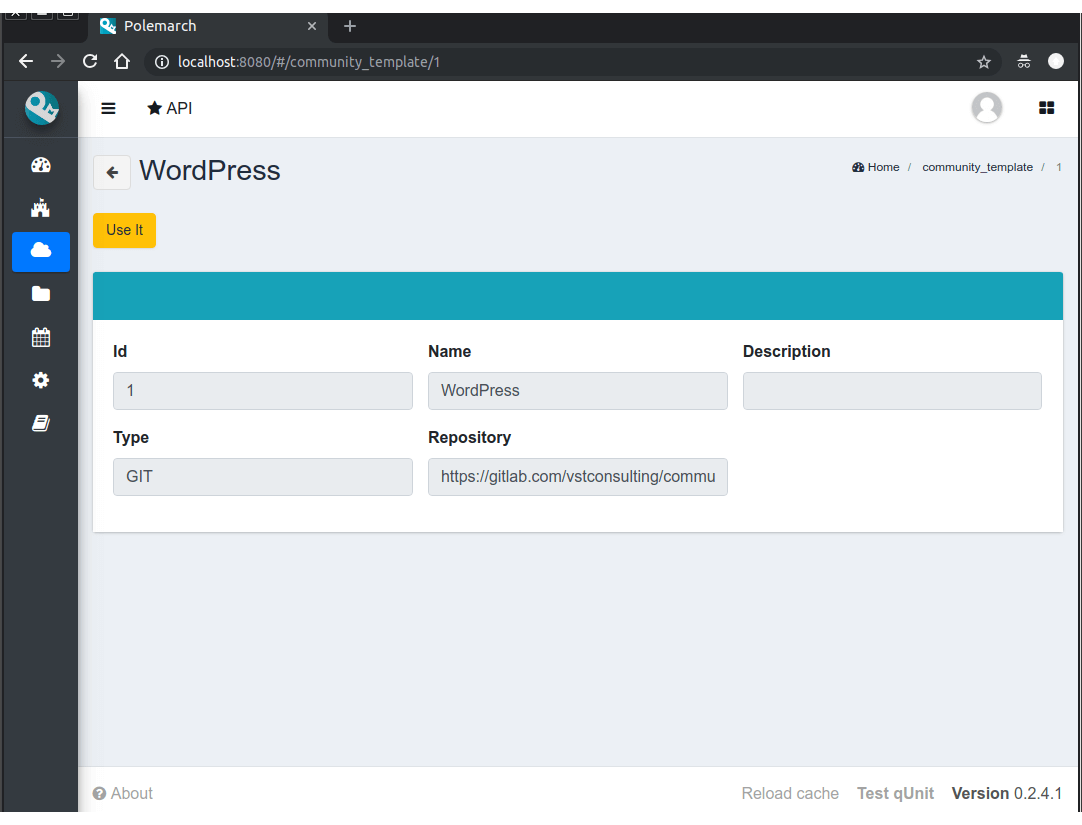Open the folder icon in sidebar

(x=41, y=294)
